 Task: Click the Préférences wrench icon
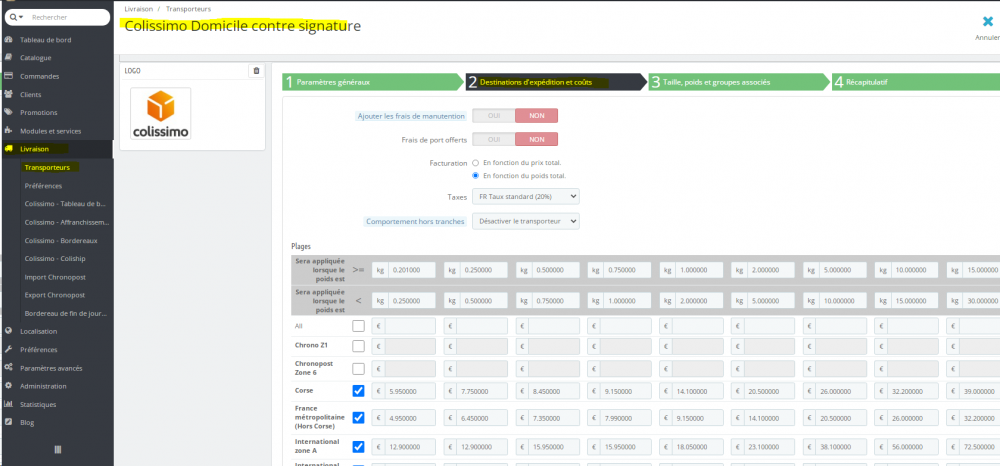(8, 349)
